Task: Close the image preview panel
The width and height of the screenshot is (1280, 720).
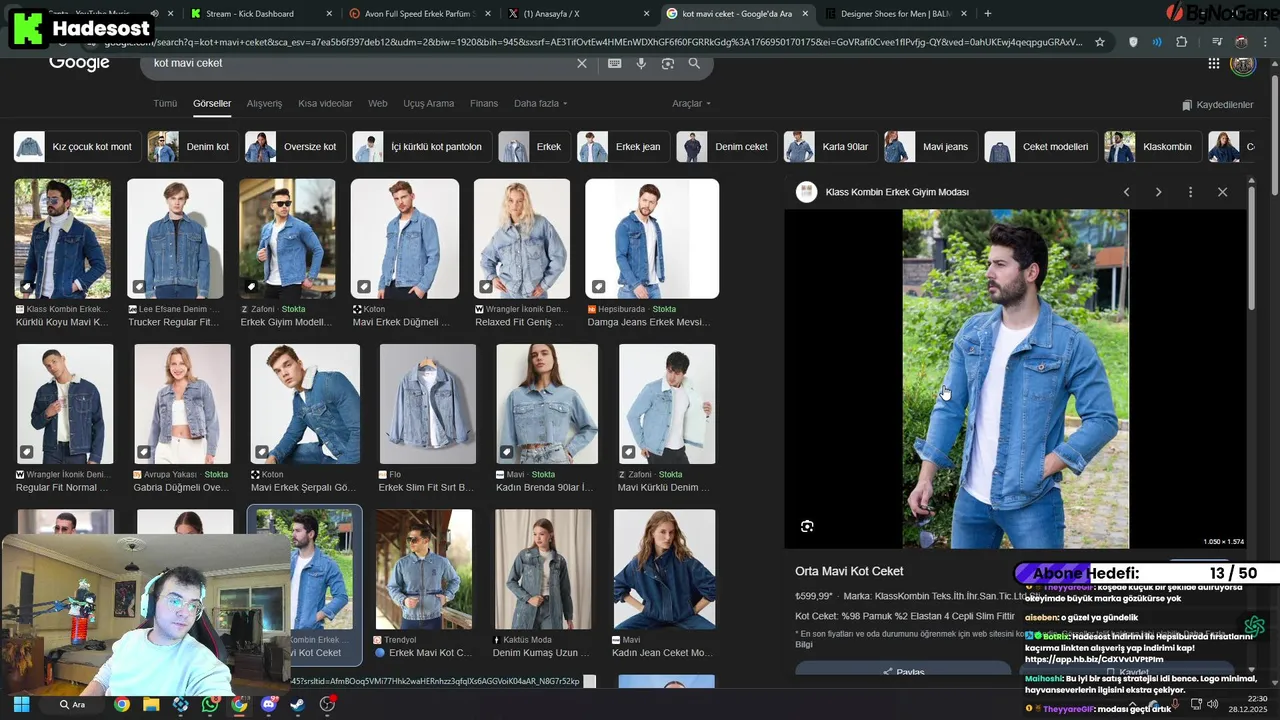Action: click(x=1222, y=192)
